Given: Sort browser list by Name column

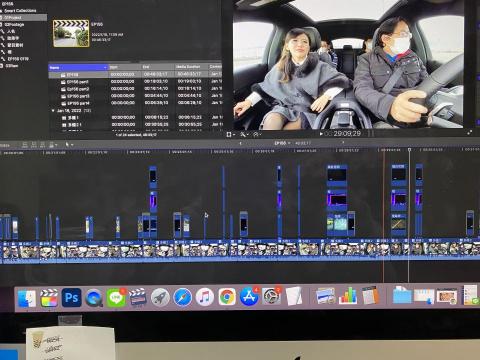Looking at the screenshot, I should [78, 67].
